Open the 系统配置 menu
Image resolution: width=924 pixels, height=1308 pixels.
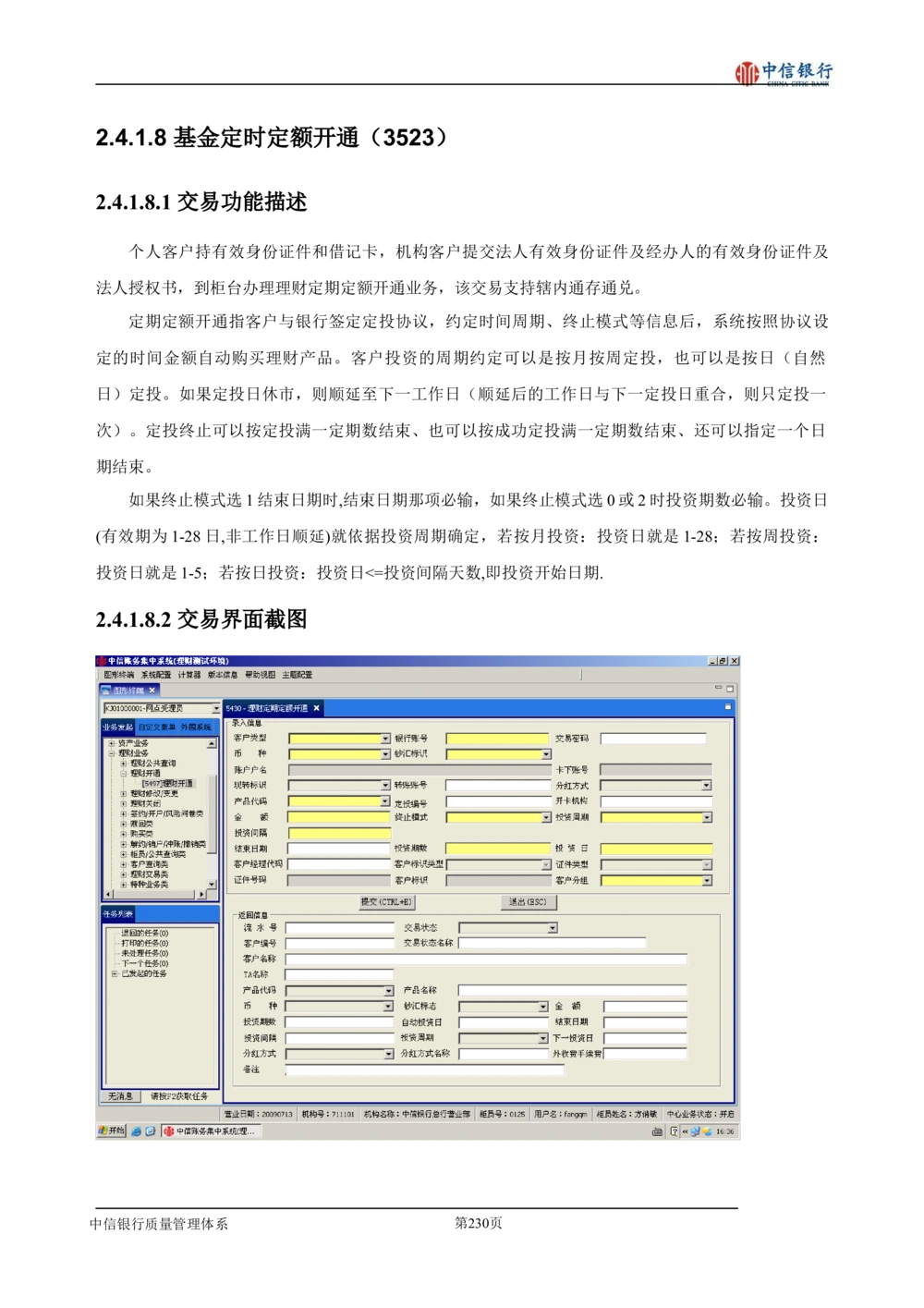click(156, 675)
